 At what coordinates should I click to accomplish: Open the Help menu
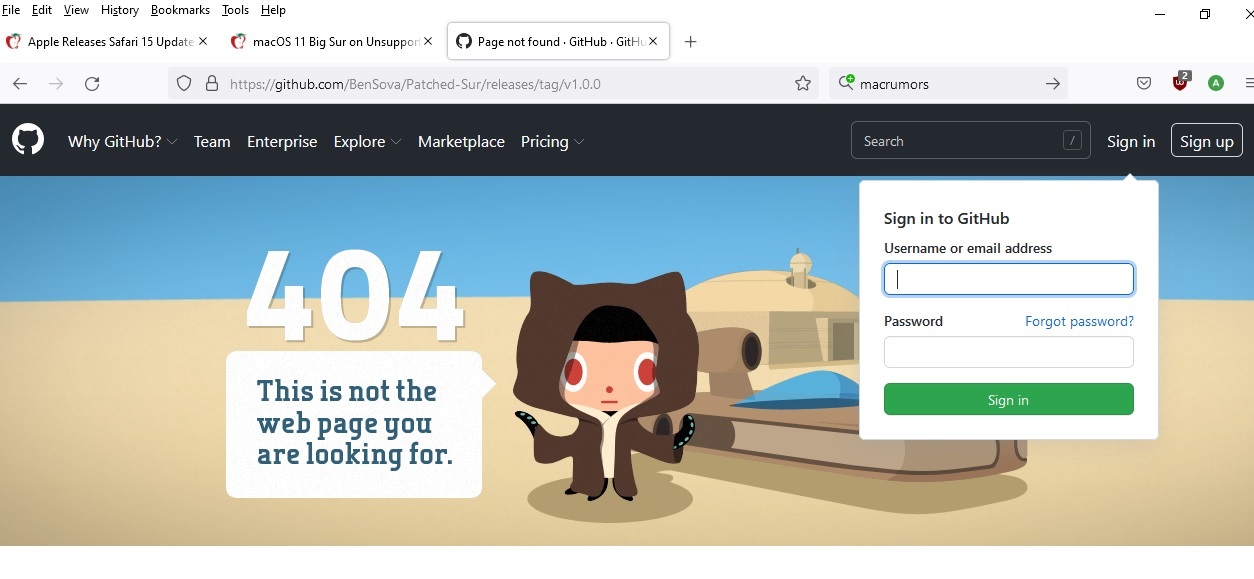(x=273, y=10)
